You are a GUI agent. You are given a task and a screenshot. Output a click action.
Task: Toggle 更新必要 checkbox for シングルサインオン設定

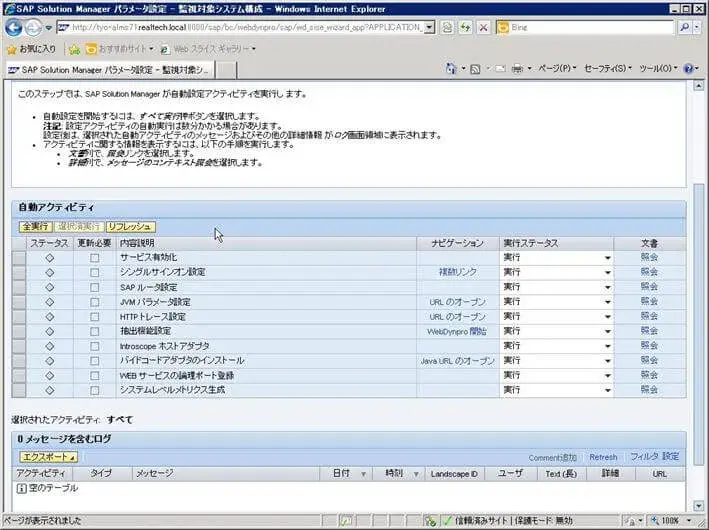(95, 273)
